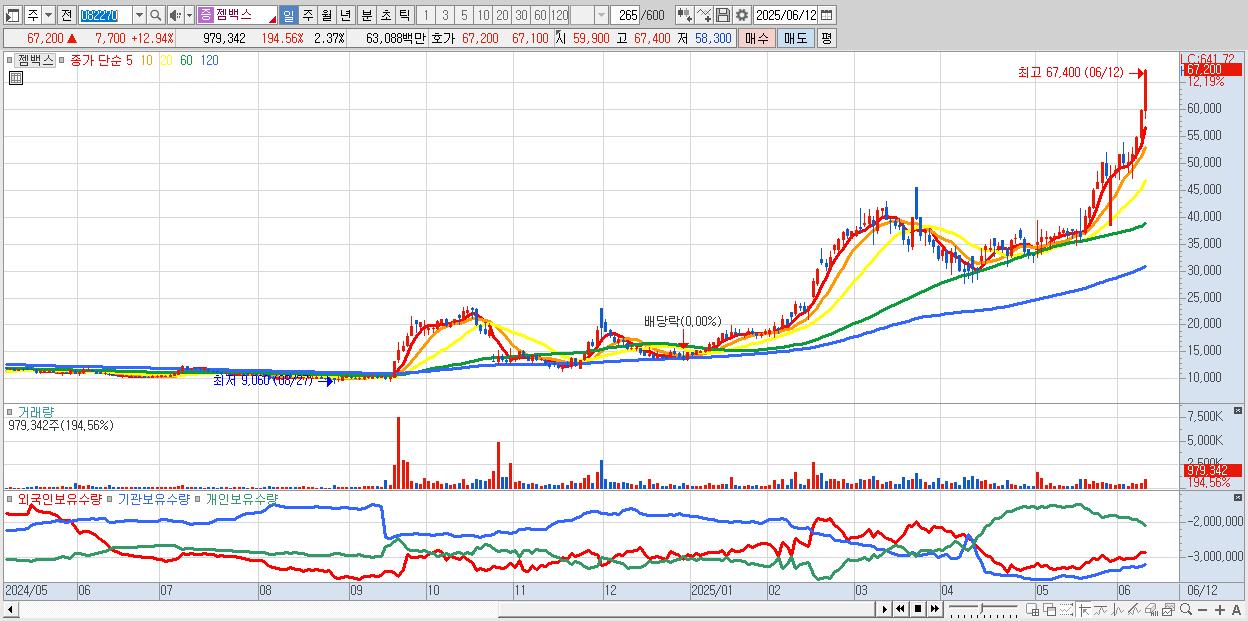Image resolution: width=1248 pixels, height=621 pixels.
Task: Click the add candle indicator icon
Action: pyautogui.click(x=684, y=15)
